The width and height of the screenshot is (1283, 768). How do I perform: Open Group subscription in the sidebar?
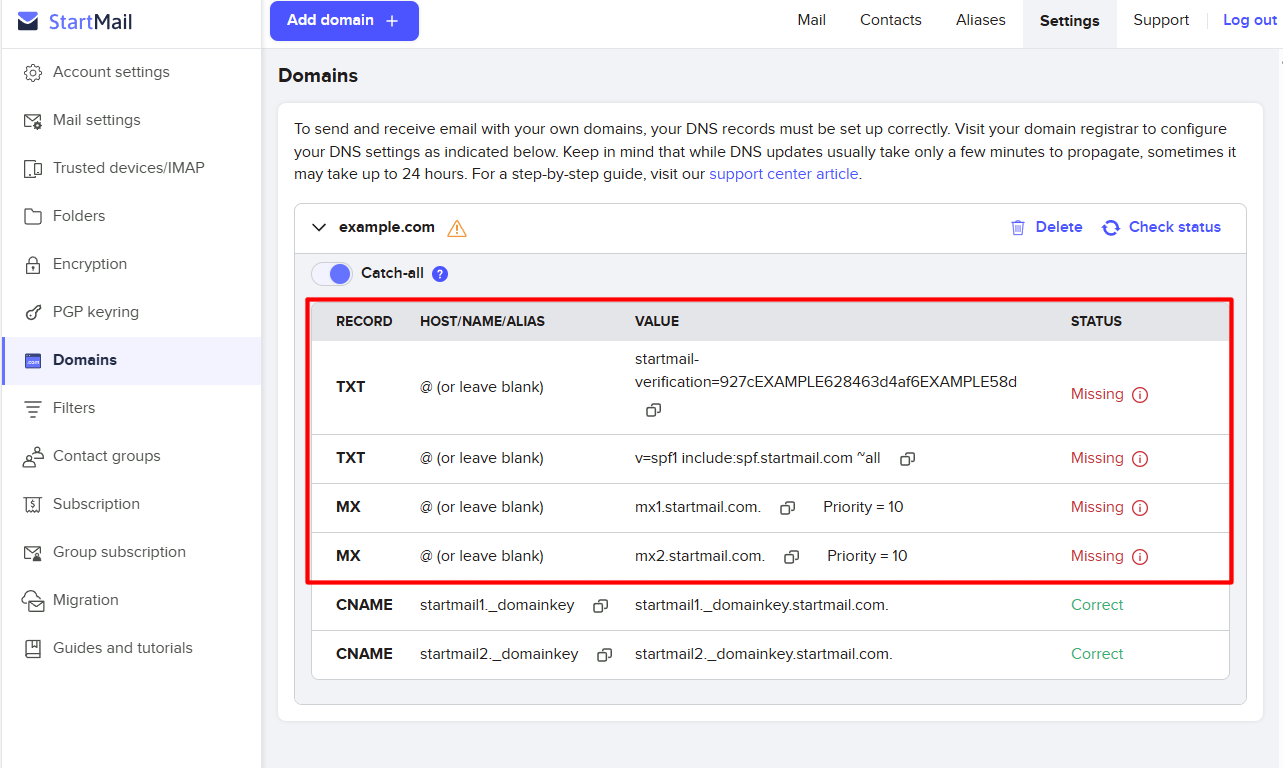pyautogui.click(x=131, y=552)
